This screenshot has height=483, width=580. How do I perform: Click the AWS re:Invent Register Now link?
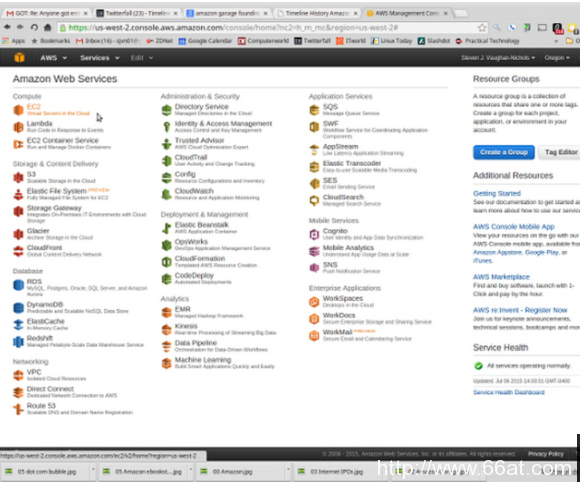click(520, 310)
